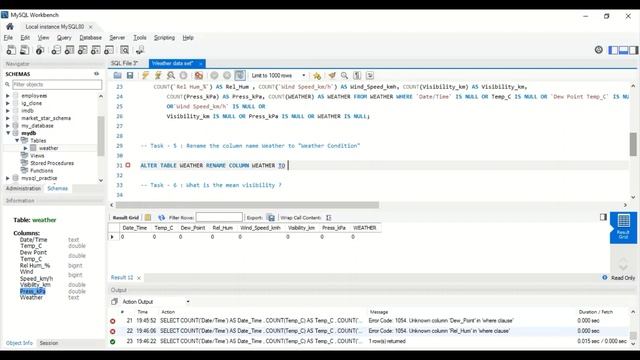Open the Query menu
The width and height of the screenshot is (640, 360).
[64, 38]
